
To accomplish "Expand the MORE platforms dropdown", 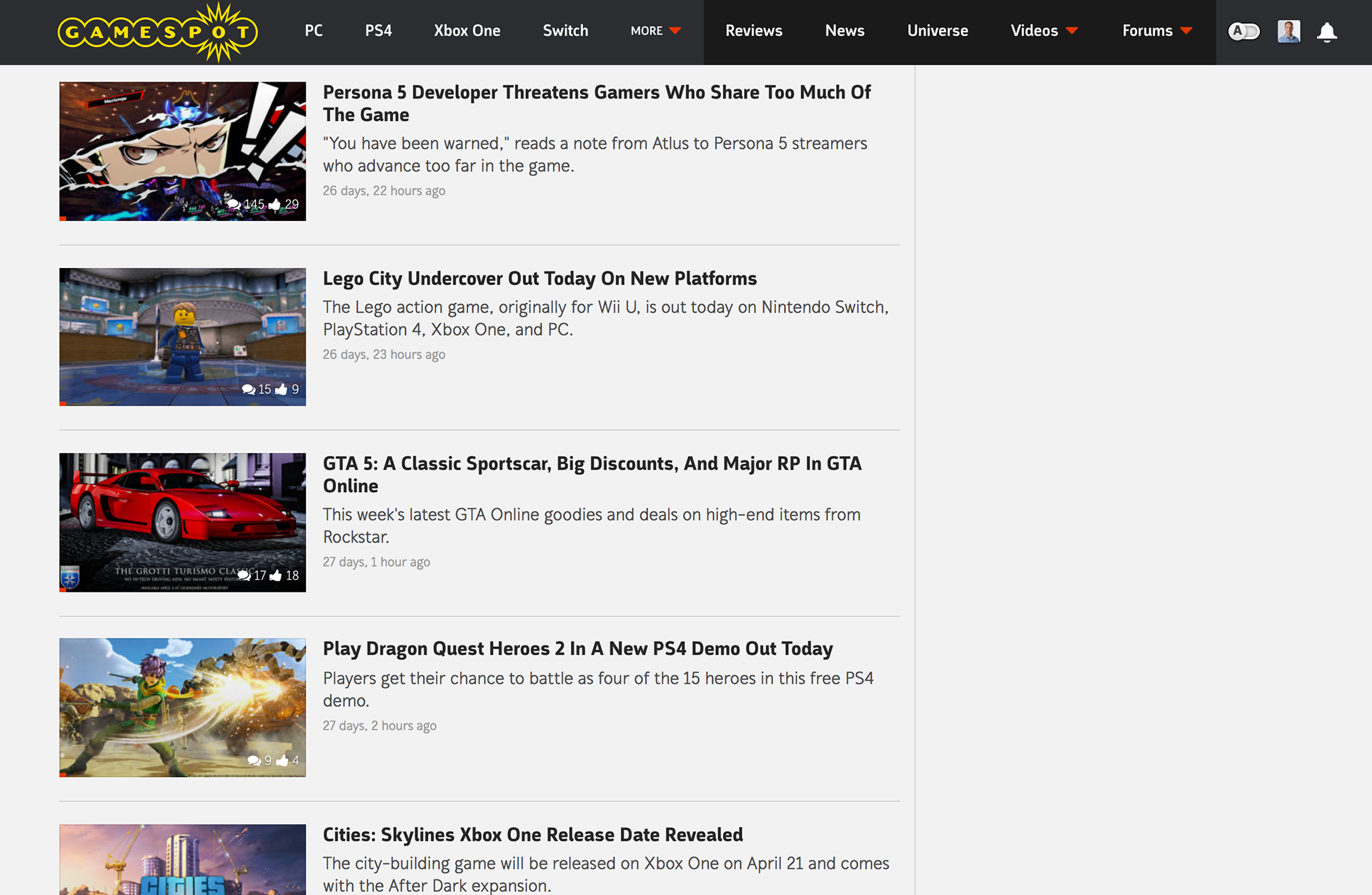I will [656, 31].
